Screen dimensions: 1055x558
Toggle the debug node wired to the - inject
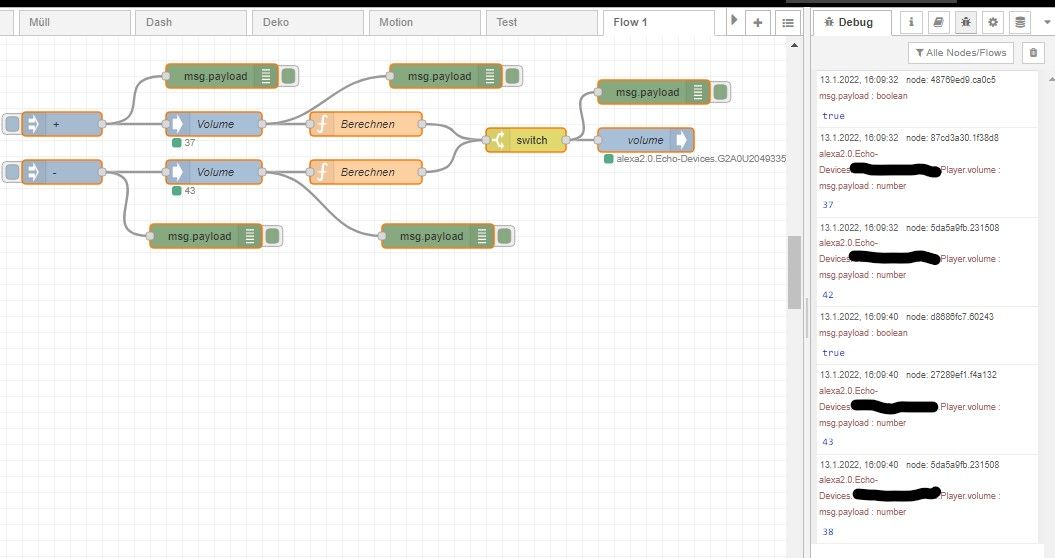tap(273, 236)
